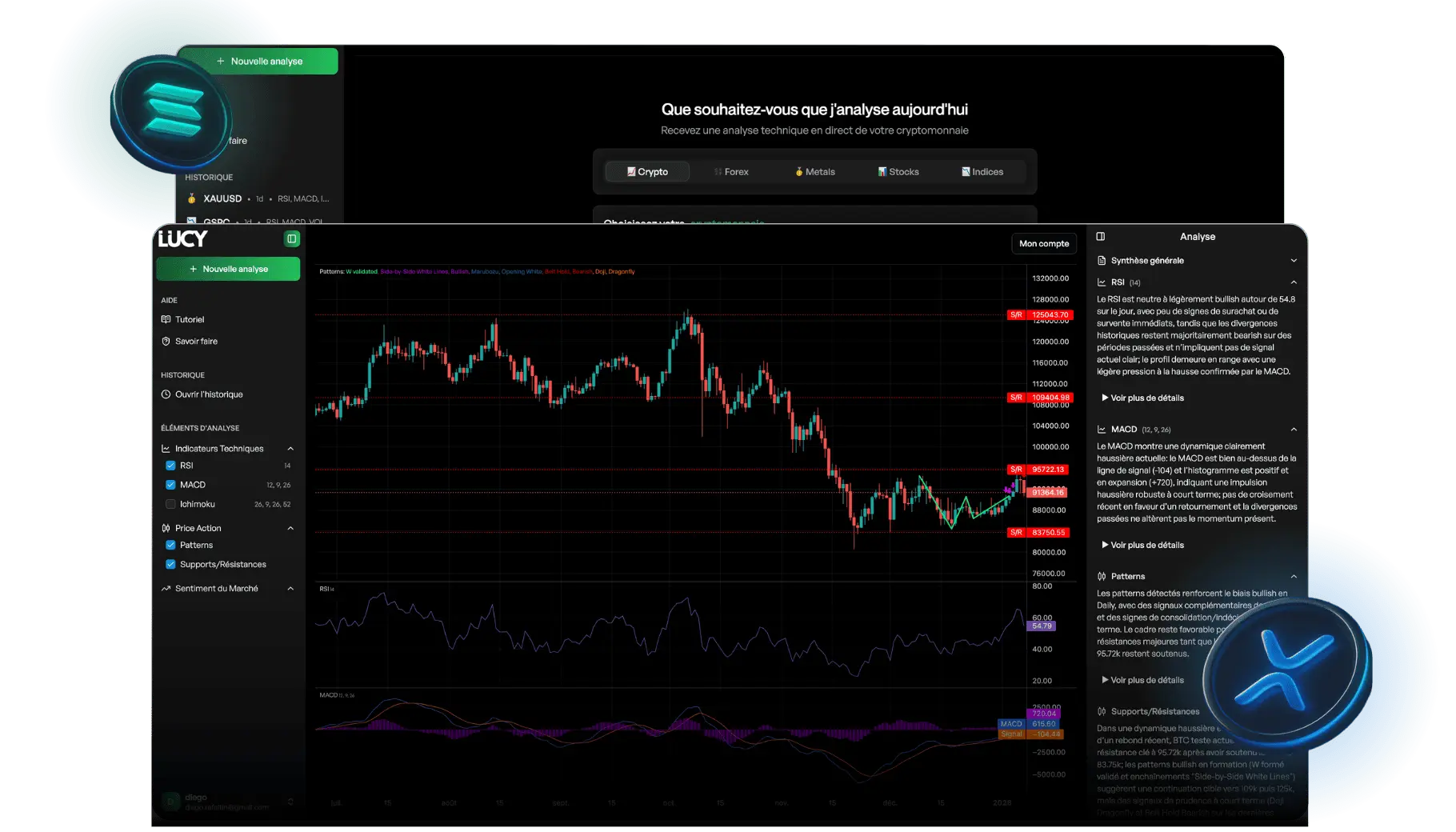Image resolution: width=1456 pixels, height=832 pixels.
Task: Click the Savoir faire shield icon
Action: [166, 341]
